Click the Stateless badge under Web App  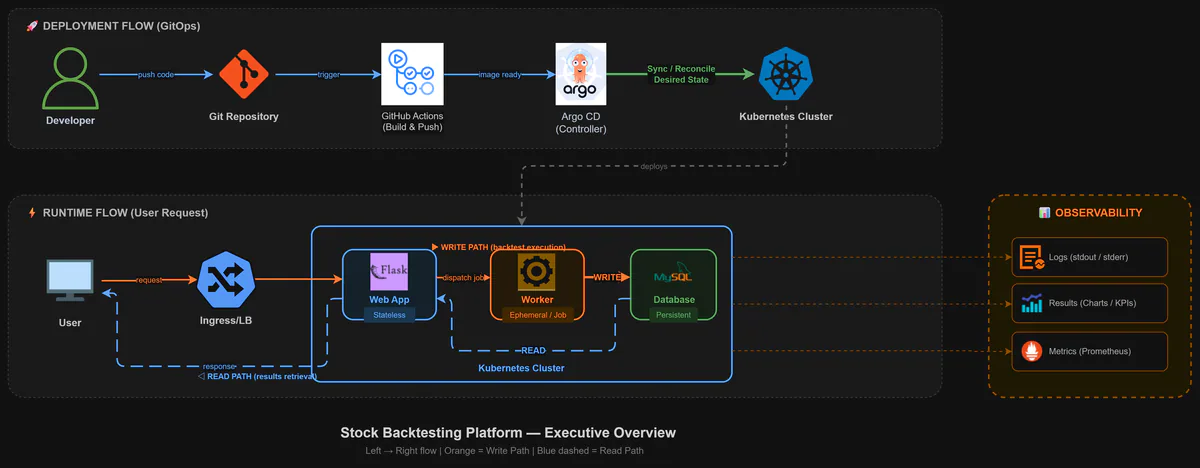click(389, 315)
